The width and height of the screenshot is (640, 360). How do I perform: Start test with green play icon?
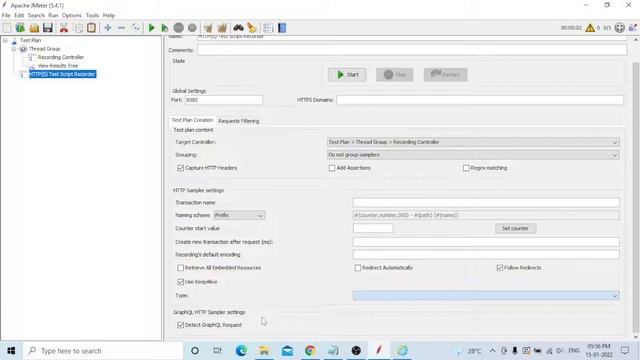151,28
